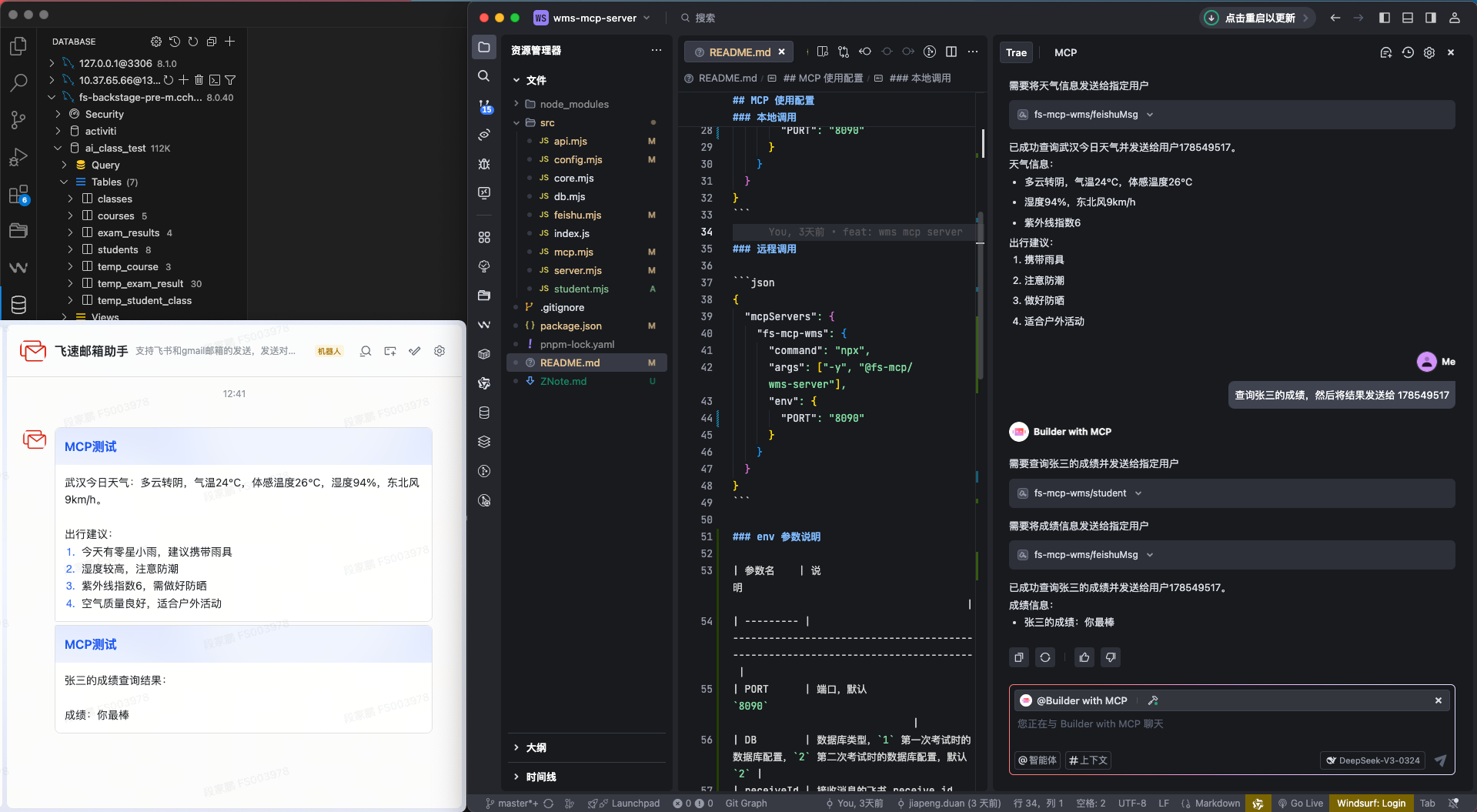Expand the exam_results table
The height and width of the screenshot is (812, 1477).
tap(70, 233)
